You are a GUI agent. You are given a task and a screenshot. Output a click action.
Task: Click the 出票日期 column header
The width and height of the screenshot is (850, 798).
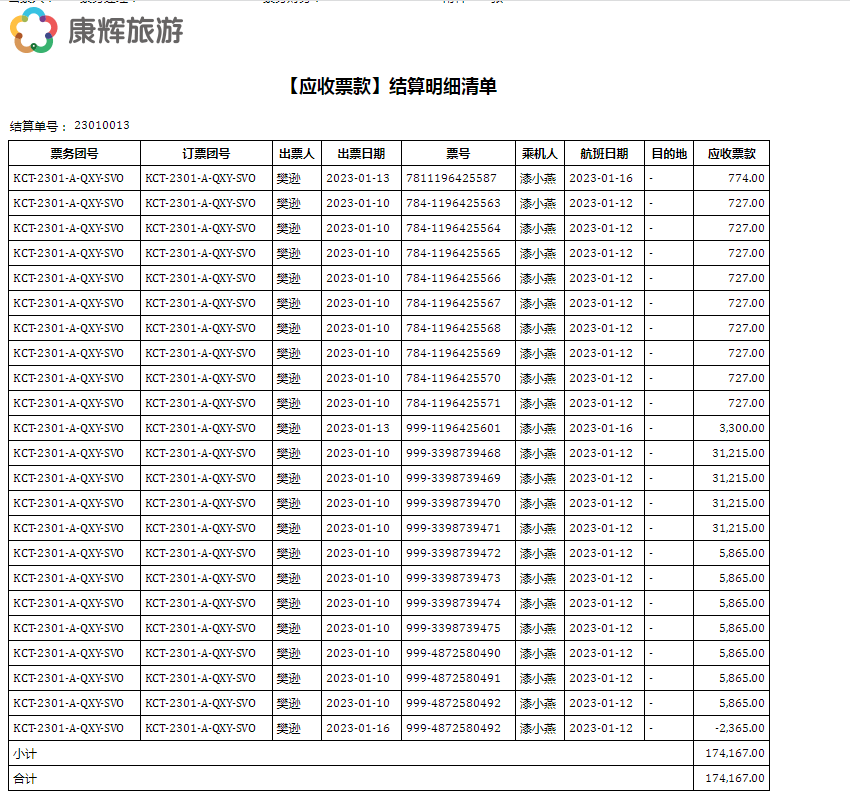point(361,154)
